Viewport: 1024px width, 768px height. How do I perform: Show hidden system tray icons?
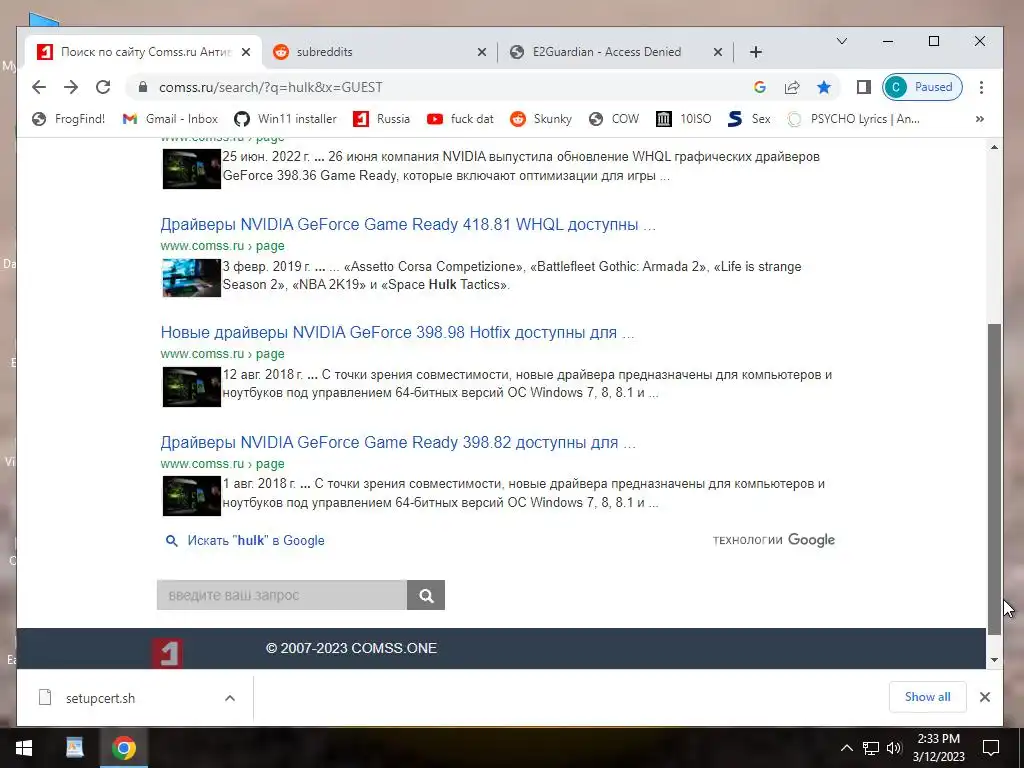(846, 748)
